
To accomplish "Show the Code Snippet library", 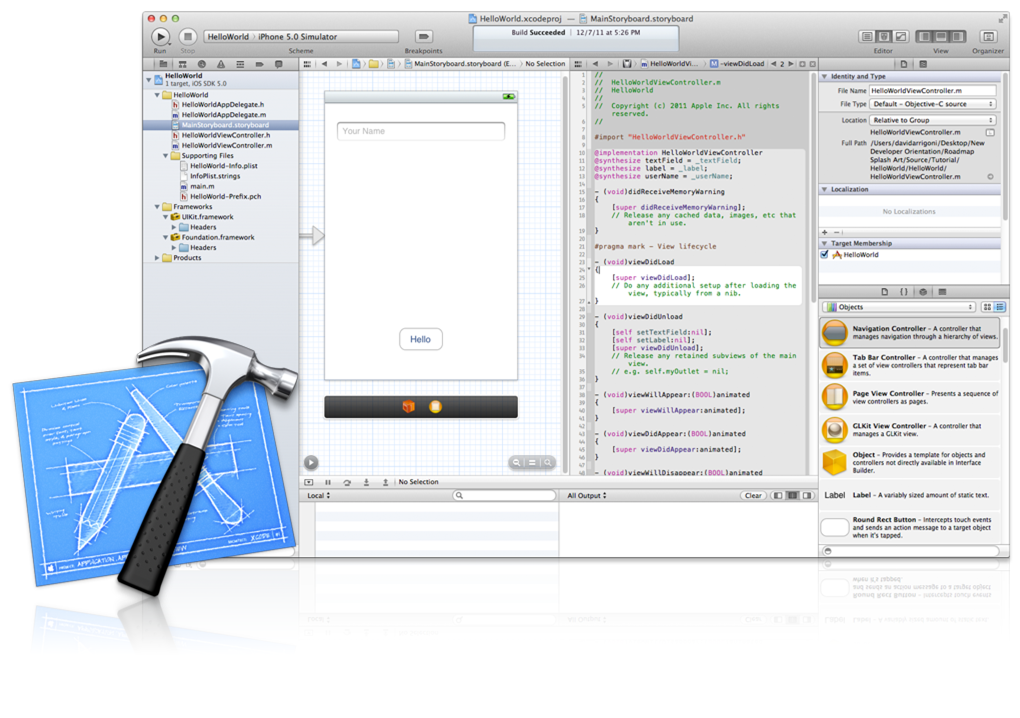I will pos(904,291).
